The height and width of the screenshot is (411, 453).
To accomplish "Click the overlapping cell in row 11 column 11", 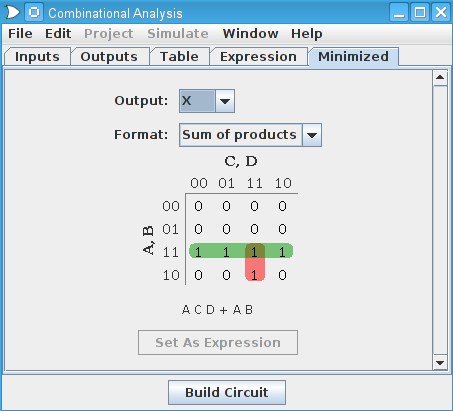I will [x=254, y=252].
